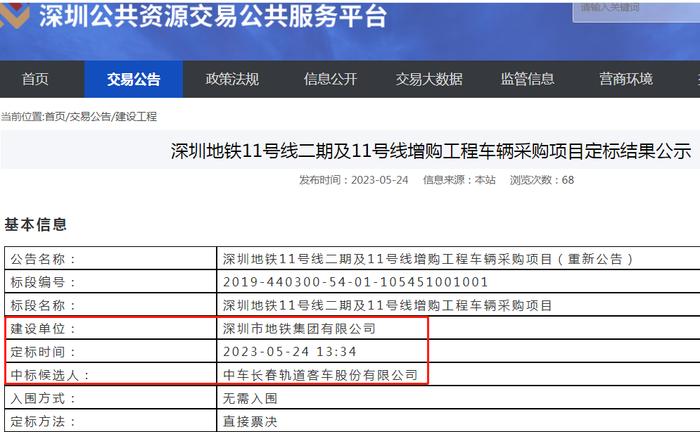The width and height of the screenshot is (700, 432).
Task: Go to 信息公开 section
Action: (330, 79)
